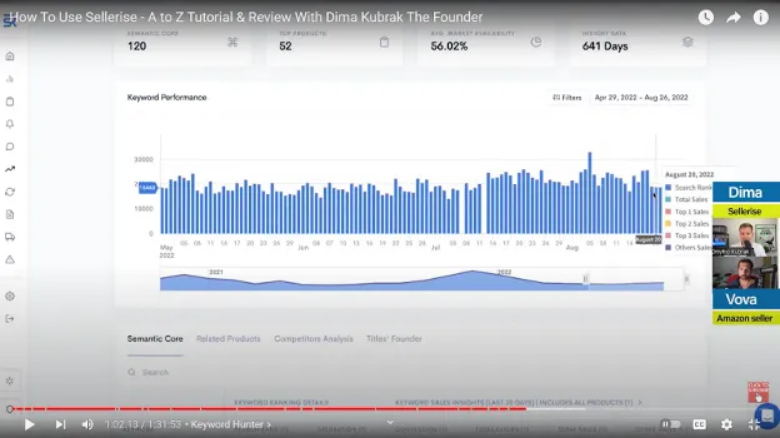Screen dimensions: 780x438
Task: Toggle the autoplay switch
Action: tap(671, 424)
